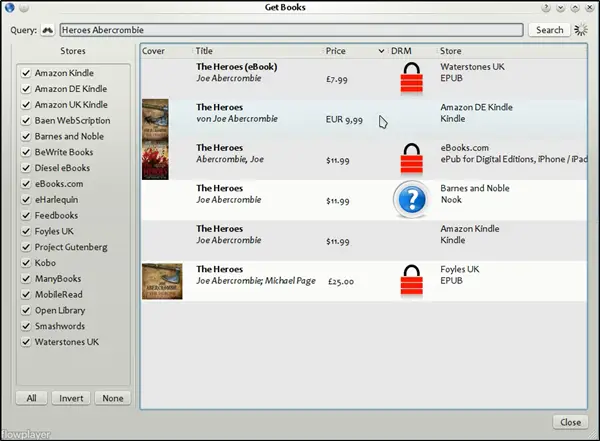Click the grey round button beside globe icon

24,7
